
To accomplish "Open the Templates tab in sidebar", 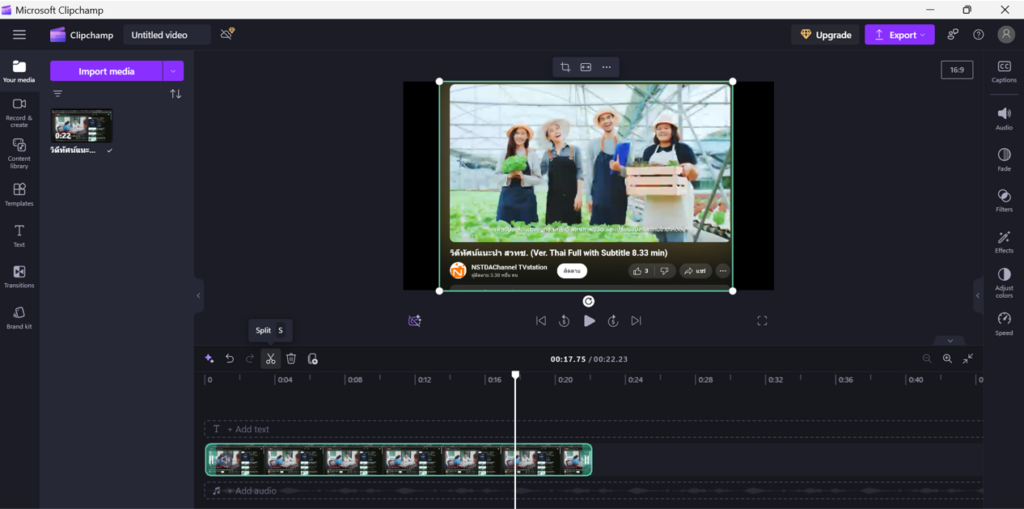I will tap(19, 194).
